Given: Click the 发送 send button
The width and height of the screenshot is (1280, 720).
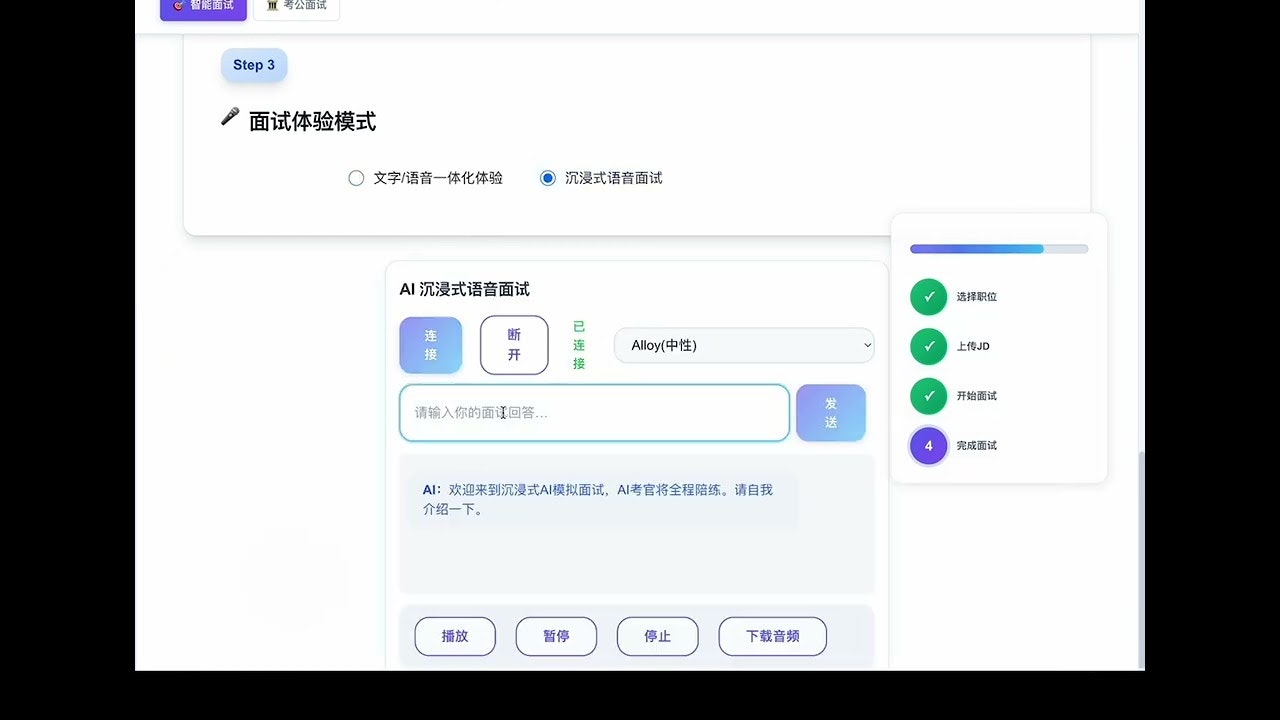Looking at the screenshot, I should click(831, 412).
